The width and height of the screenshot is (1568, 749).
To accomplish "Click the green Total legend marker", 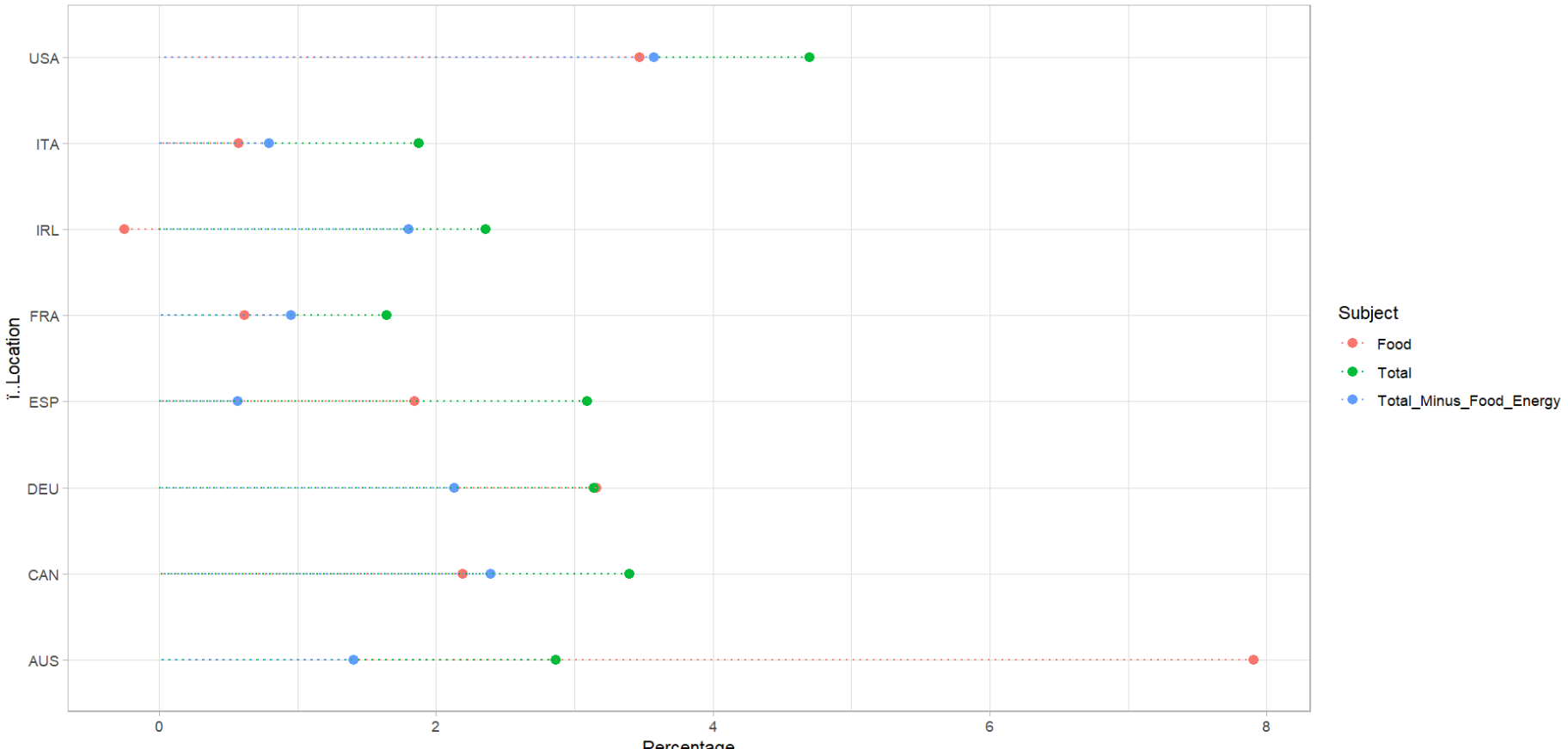I will click(1352, 371).
